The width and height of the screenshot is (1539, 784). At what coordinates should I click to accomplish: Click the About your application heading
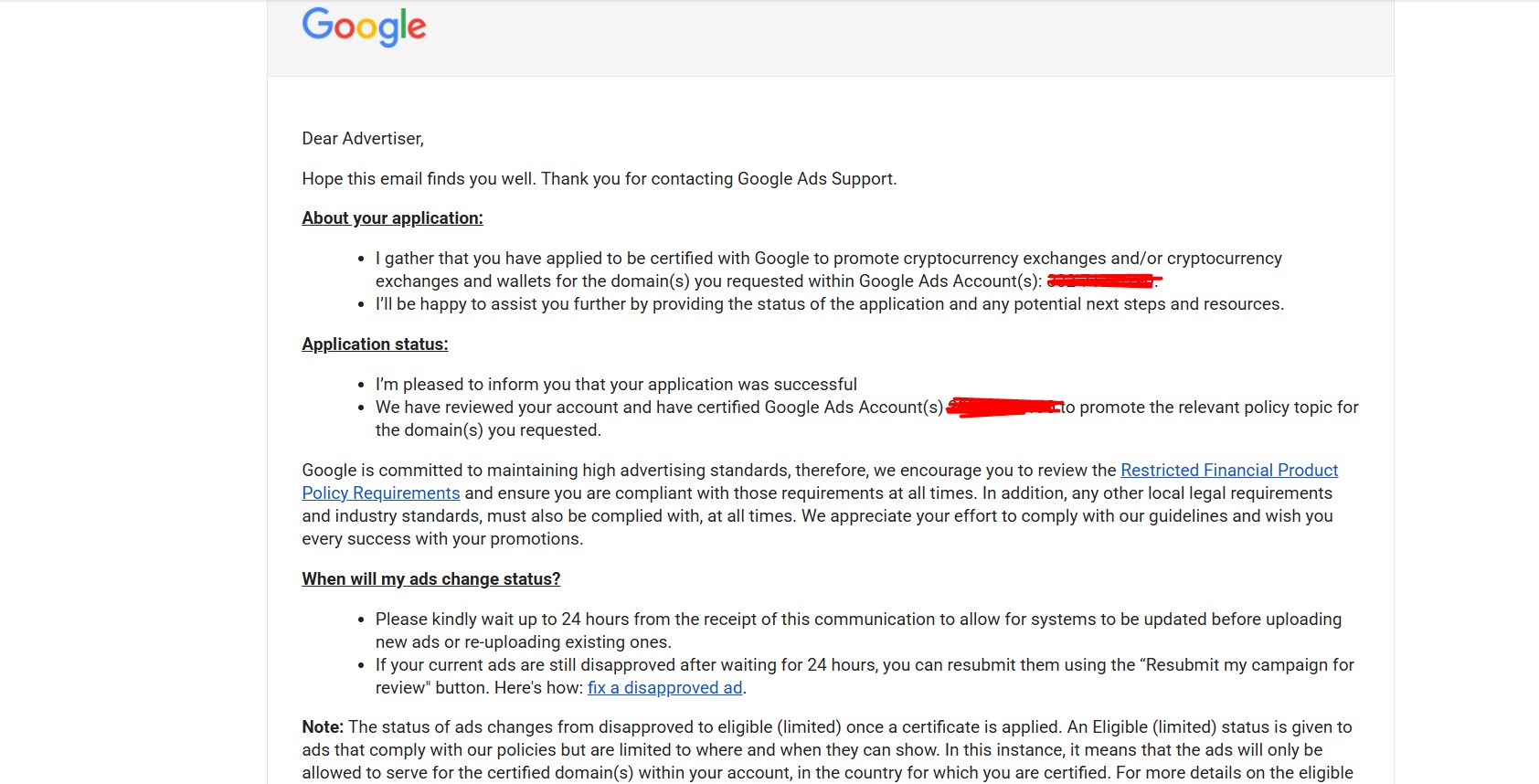coord(393,217)
